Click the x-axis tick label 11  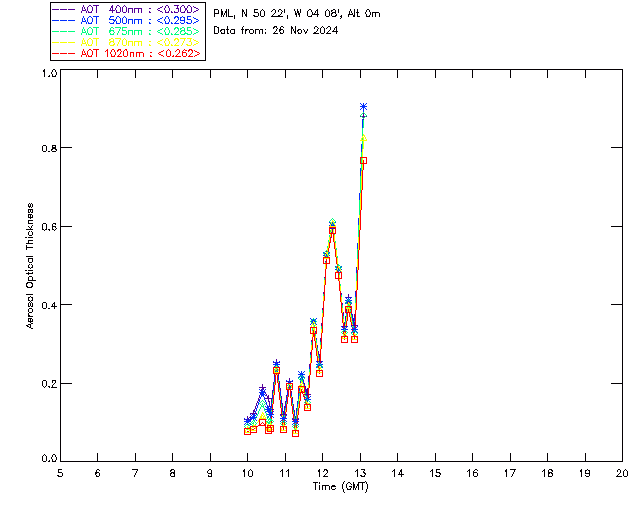285,473
